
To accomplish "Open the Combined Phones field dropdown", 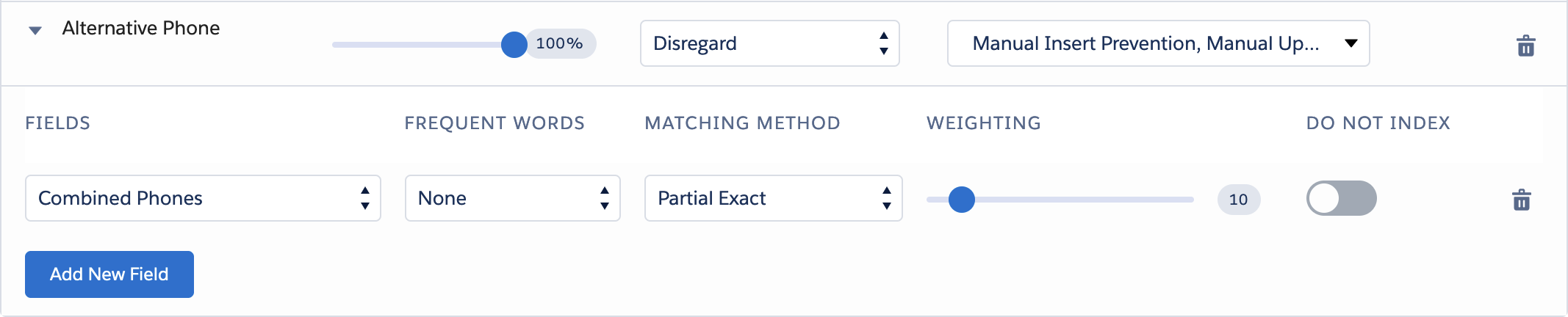I will [x=203, y=198].
